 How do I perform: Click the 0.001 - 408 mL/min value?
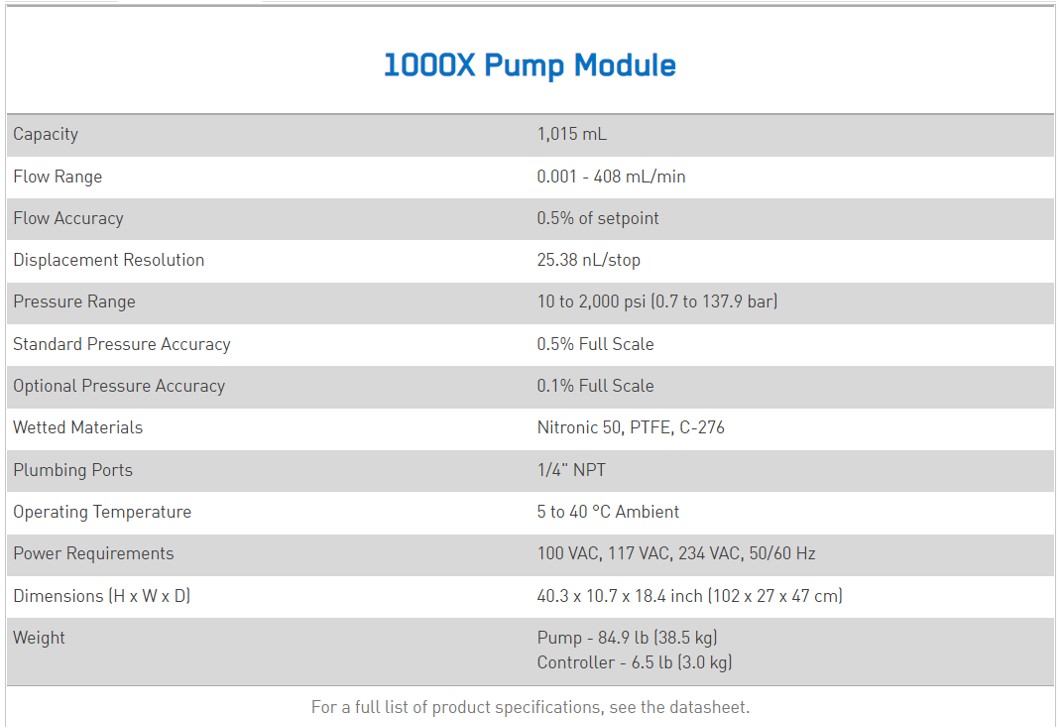click(611, 177)
